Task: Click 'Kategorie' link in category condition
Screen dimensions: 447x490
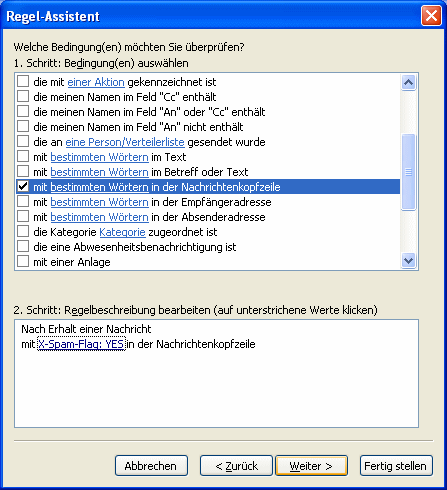Action: tap(122, 232)
